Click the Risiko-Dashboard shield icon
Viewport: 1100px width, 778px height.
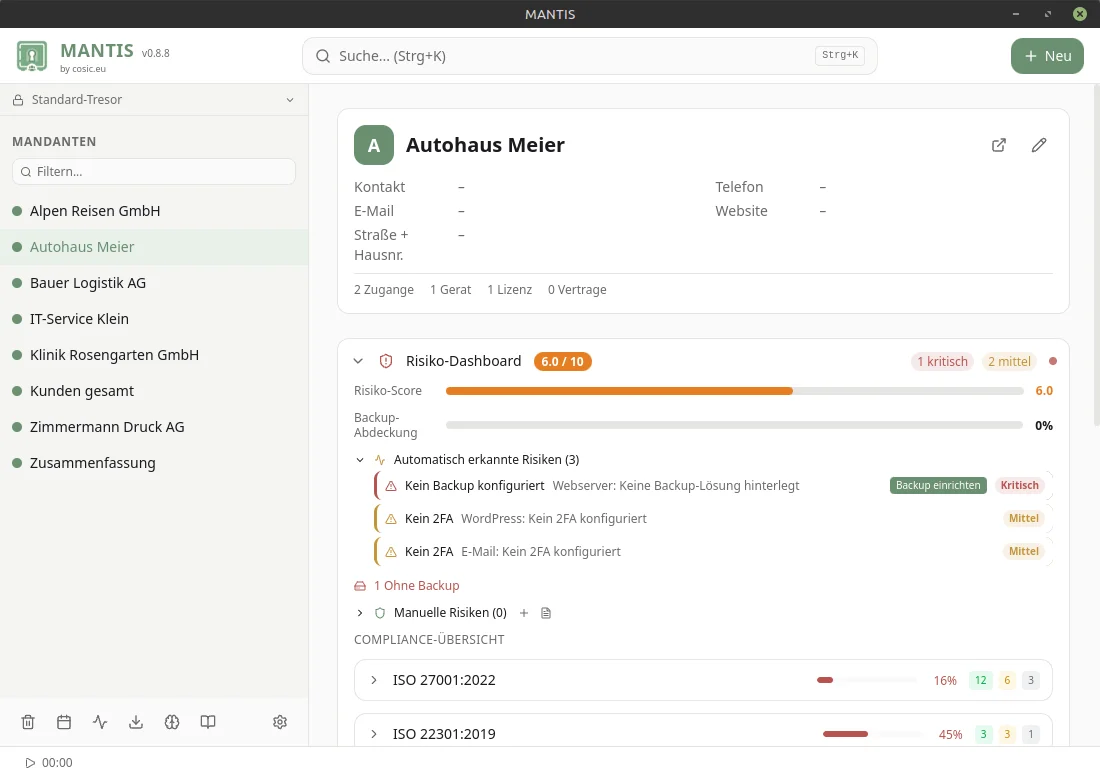[x=386, y=361]
